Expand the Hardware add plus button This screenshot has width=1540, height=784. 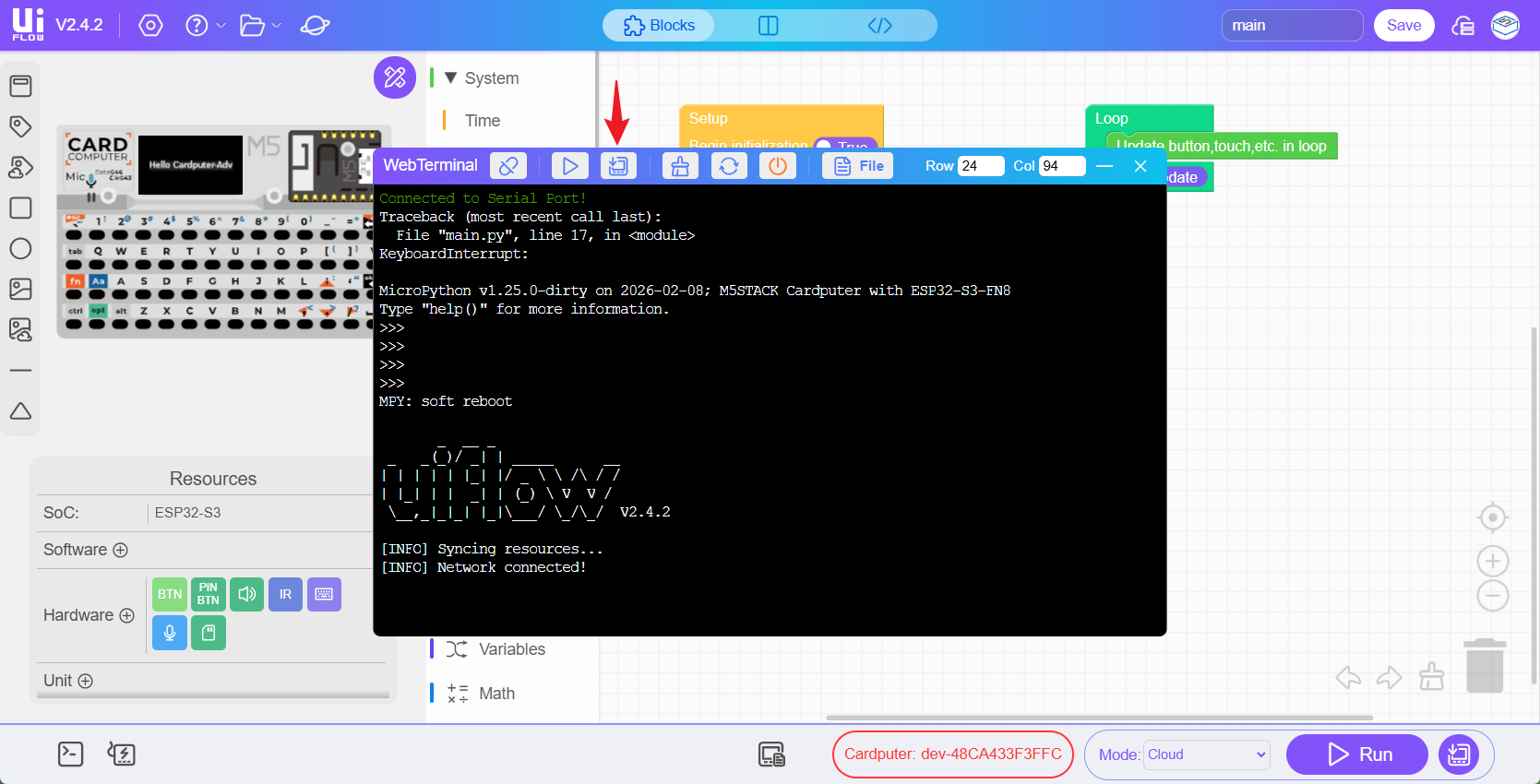[x=127, y=615]
